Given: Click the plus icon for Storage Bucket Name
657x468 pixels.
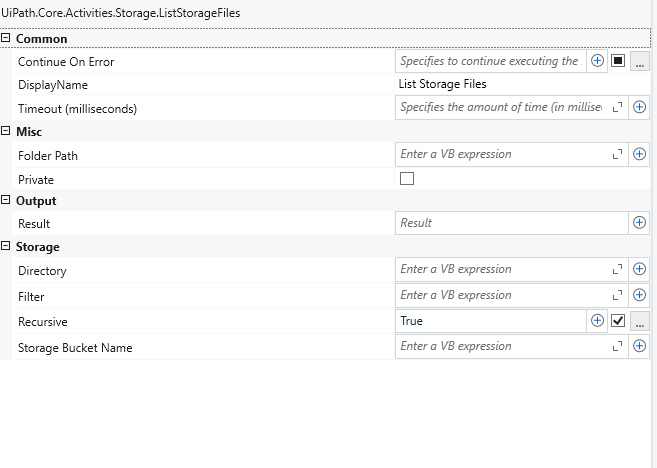Looking at the screenshot, I should 640,346.
